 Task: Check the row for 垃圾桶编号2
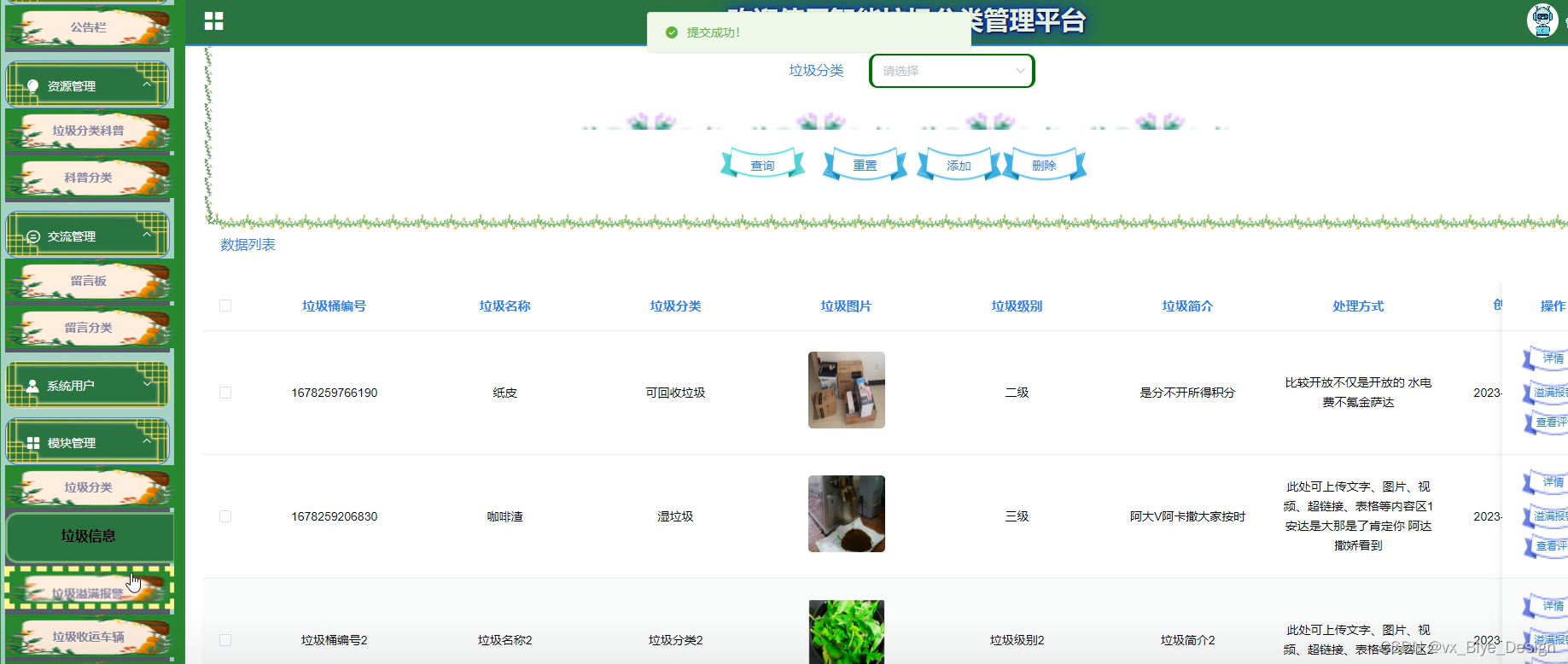225,640
